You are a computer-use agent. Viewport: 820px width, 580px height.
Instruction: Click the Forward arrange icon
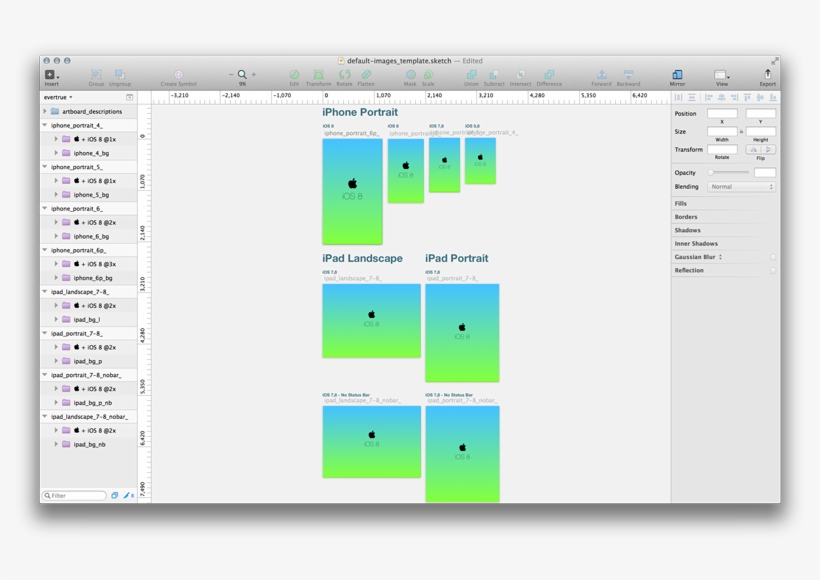(601, 75)
